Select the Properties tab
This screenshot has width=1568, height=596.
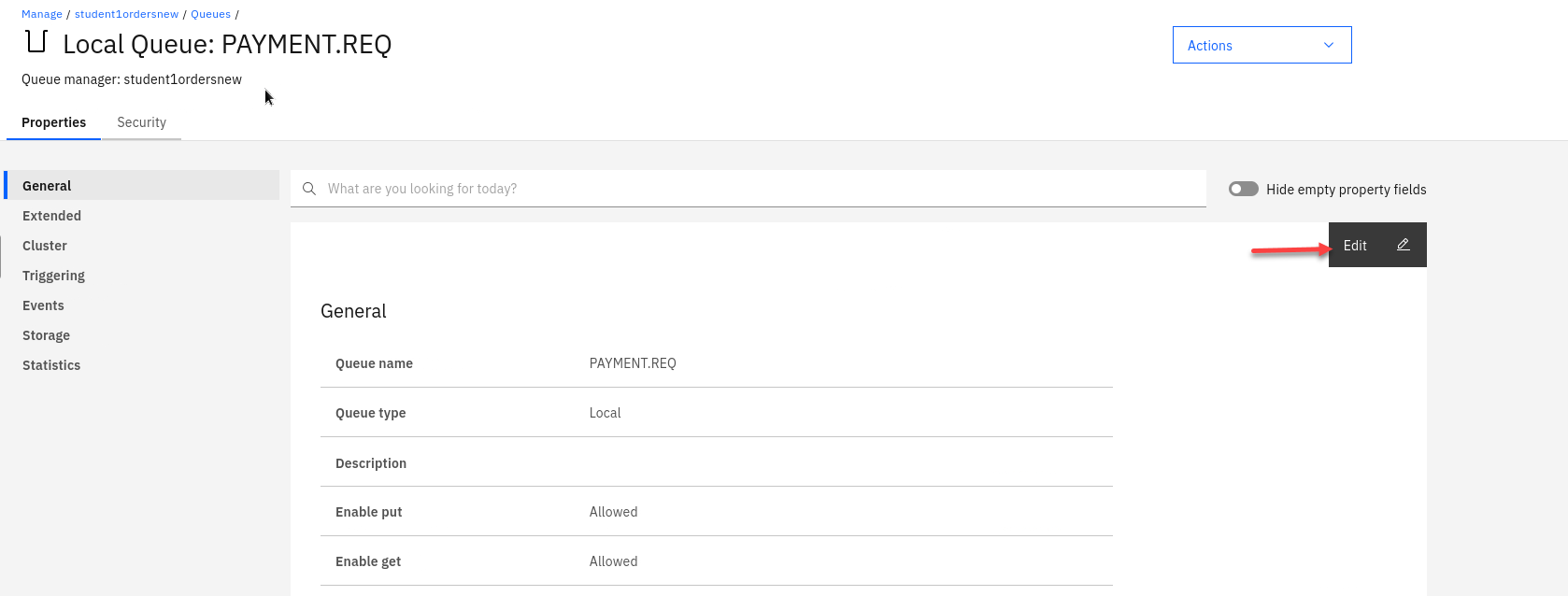53,122
